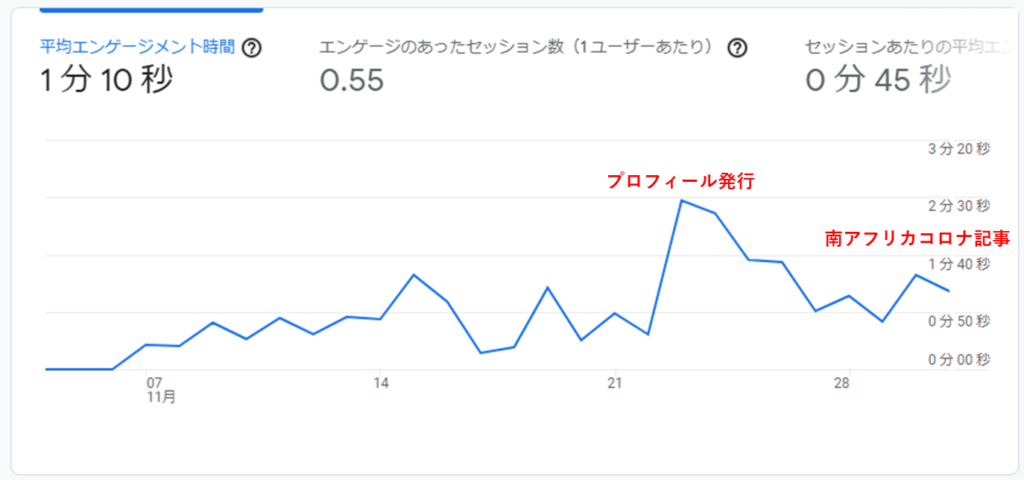
Task: Click the 1分40秒 y-axis label
Action: point(959,263)
